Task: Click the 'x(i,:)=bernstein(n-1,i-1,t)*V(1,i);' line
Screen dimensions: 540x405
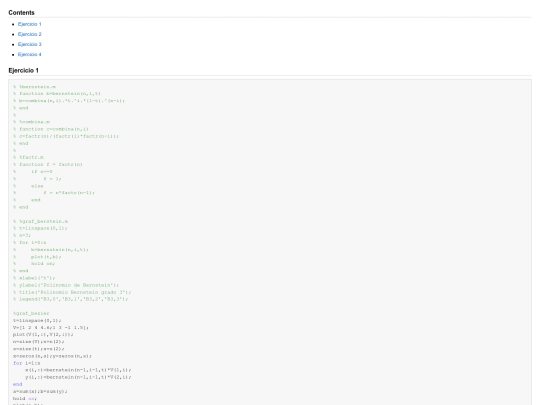Action: click(78, 370)
